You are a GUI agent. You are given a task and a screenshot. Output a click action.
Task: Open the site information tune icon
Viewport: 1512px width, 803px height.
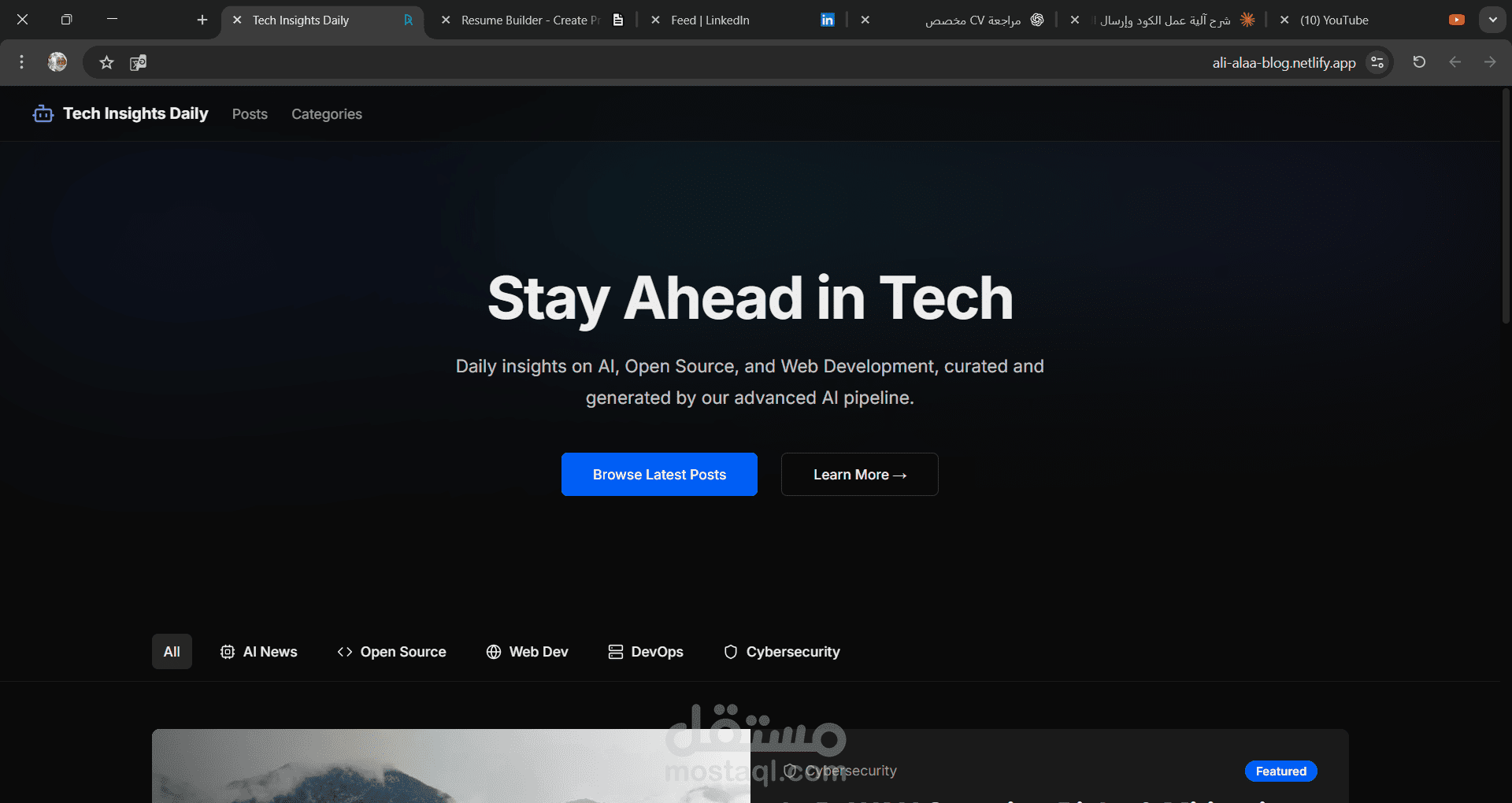pyautogui.click(x=1377, y=62)
